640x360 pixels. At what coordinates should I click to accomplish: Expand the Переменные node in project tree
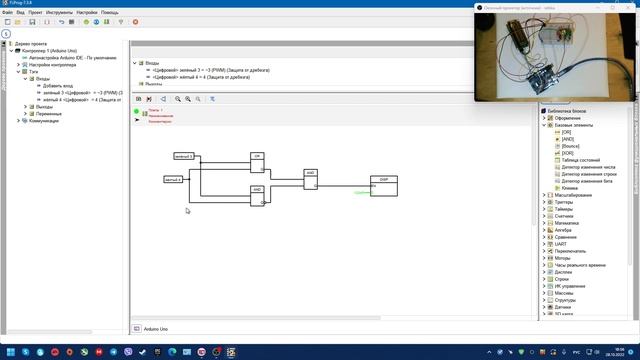pyautogui.click(x=25, y=113)
